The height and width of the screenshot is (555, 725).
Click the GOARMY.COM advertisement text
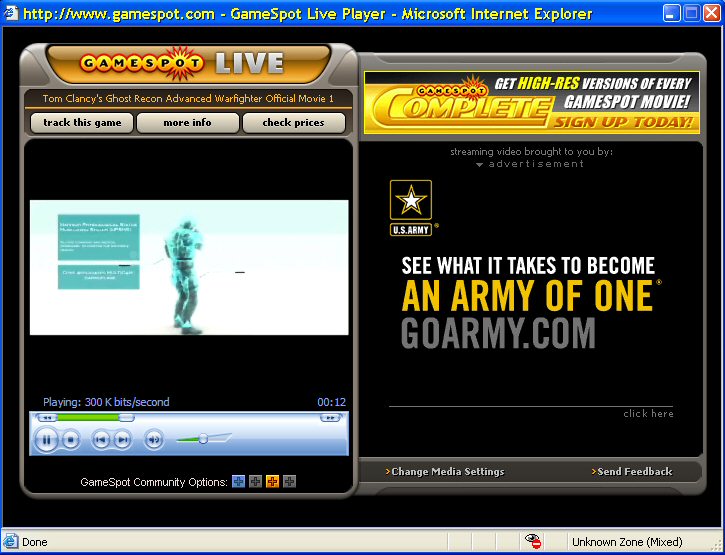(498, 333)
